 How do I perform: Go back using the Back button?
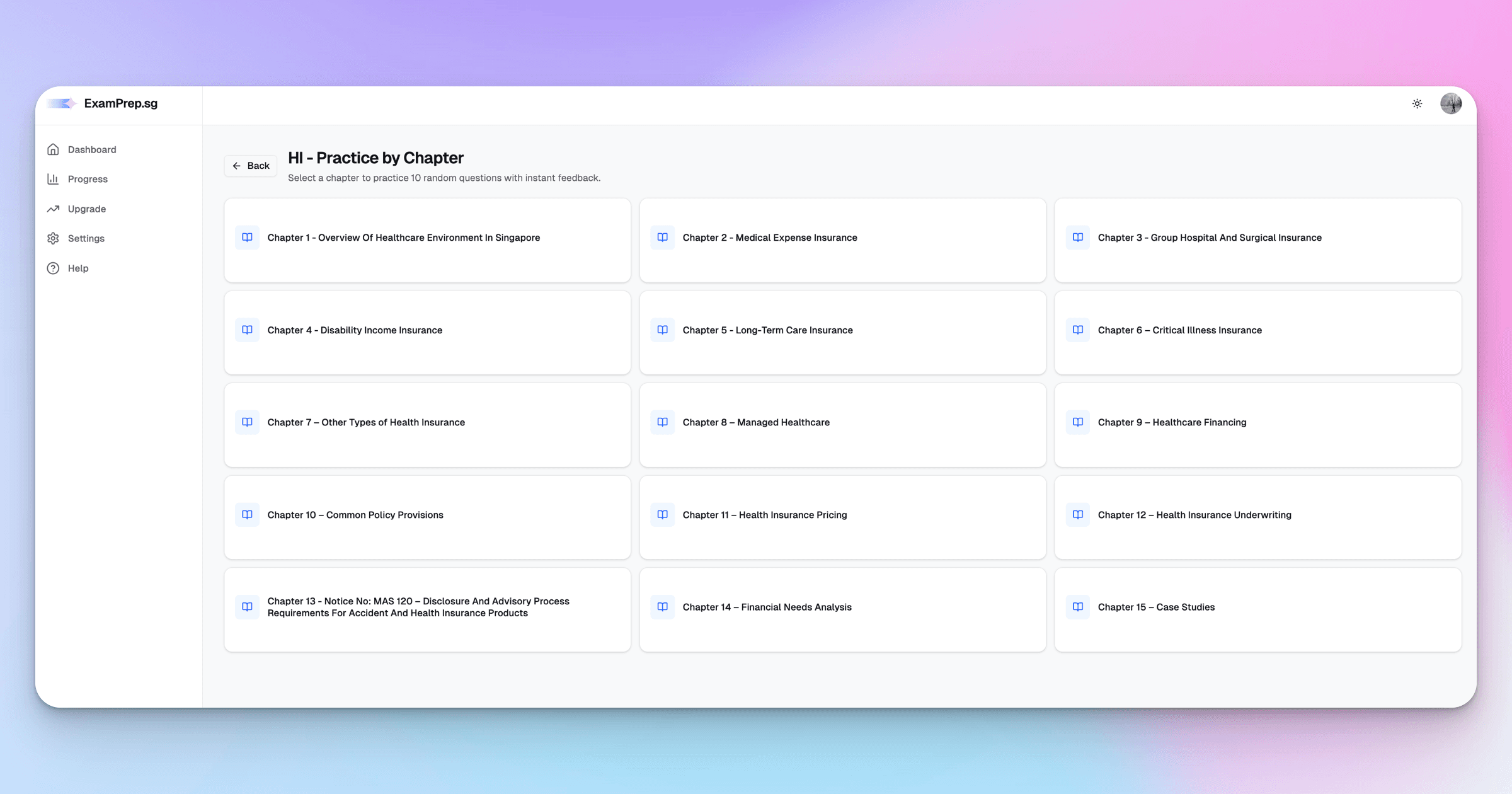click(251, 166)
